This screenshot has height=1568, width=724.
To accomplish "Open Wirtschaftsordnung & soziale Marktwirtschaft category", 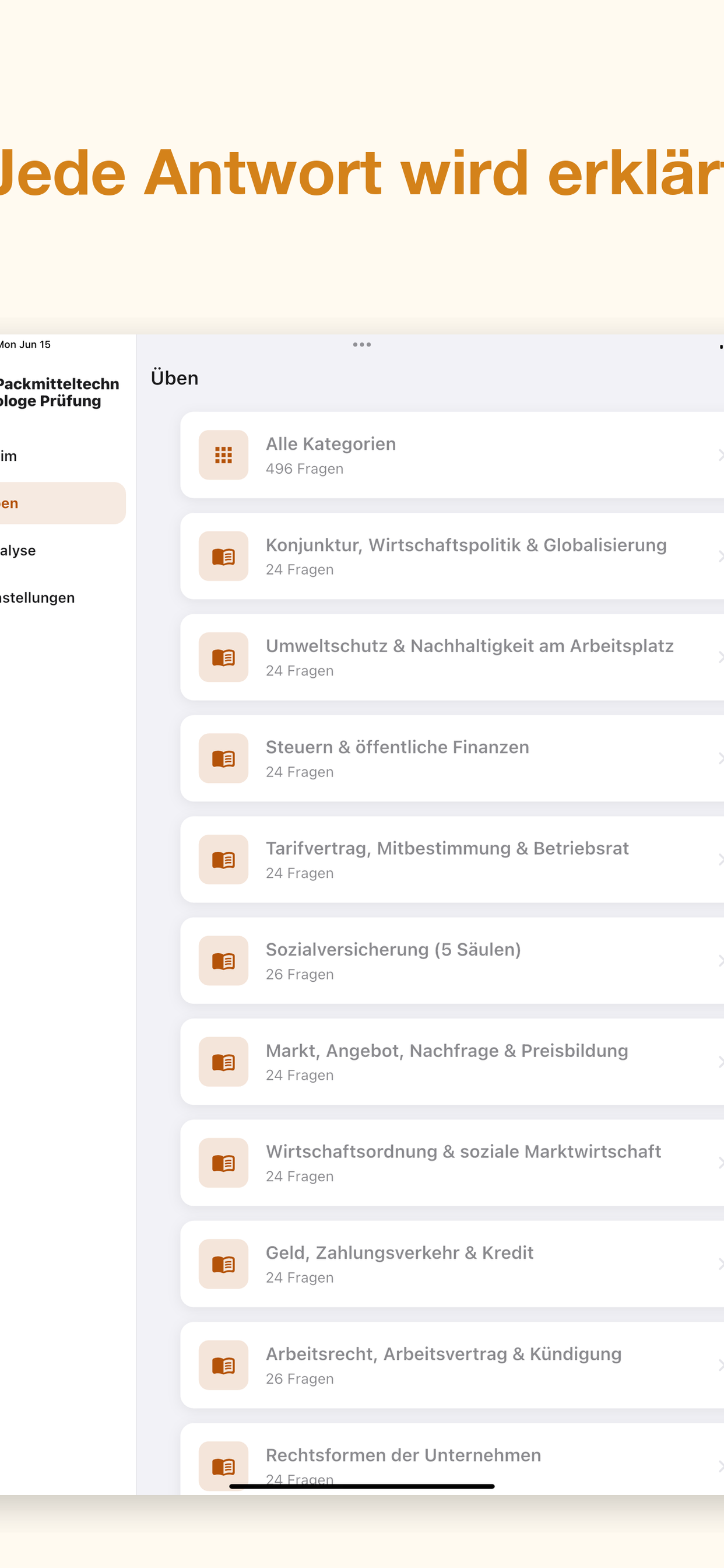I will (452, 1163).
